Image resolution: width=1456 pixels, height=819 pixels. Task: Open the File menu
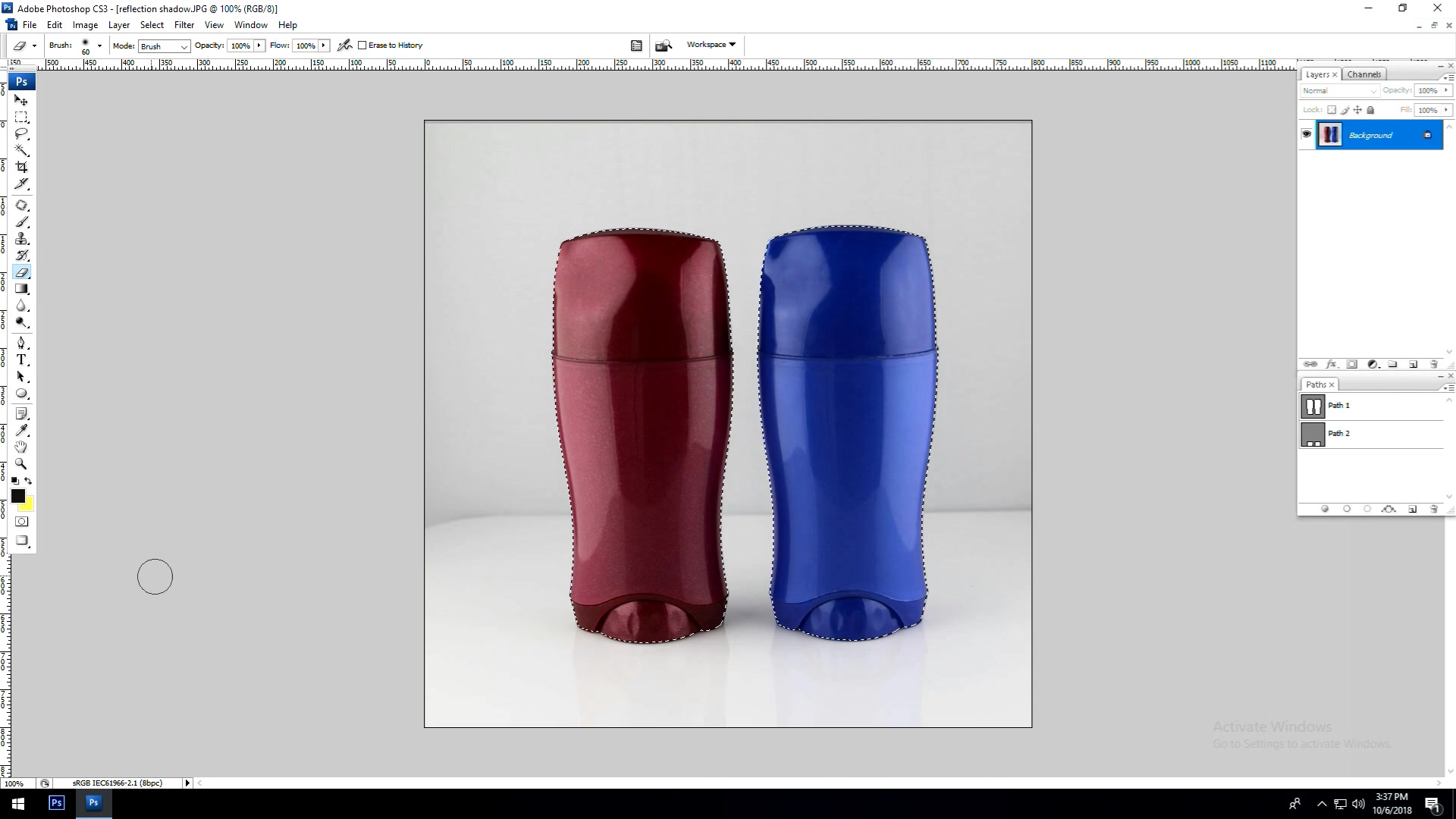point(30,25)
